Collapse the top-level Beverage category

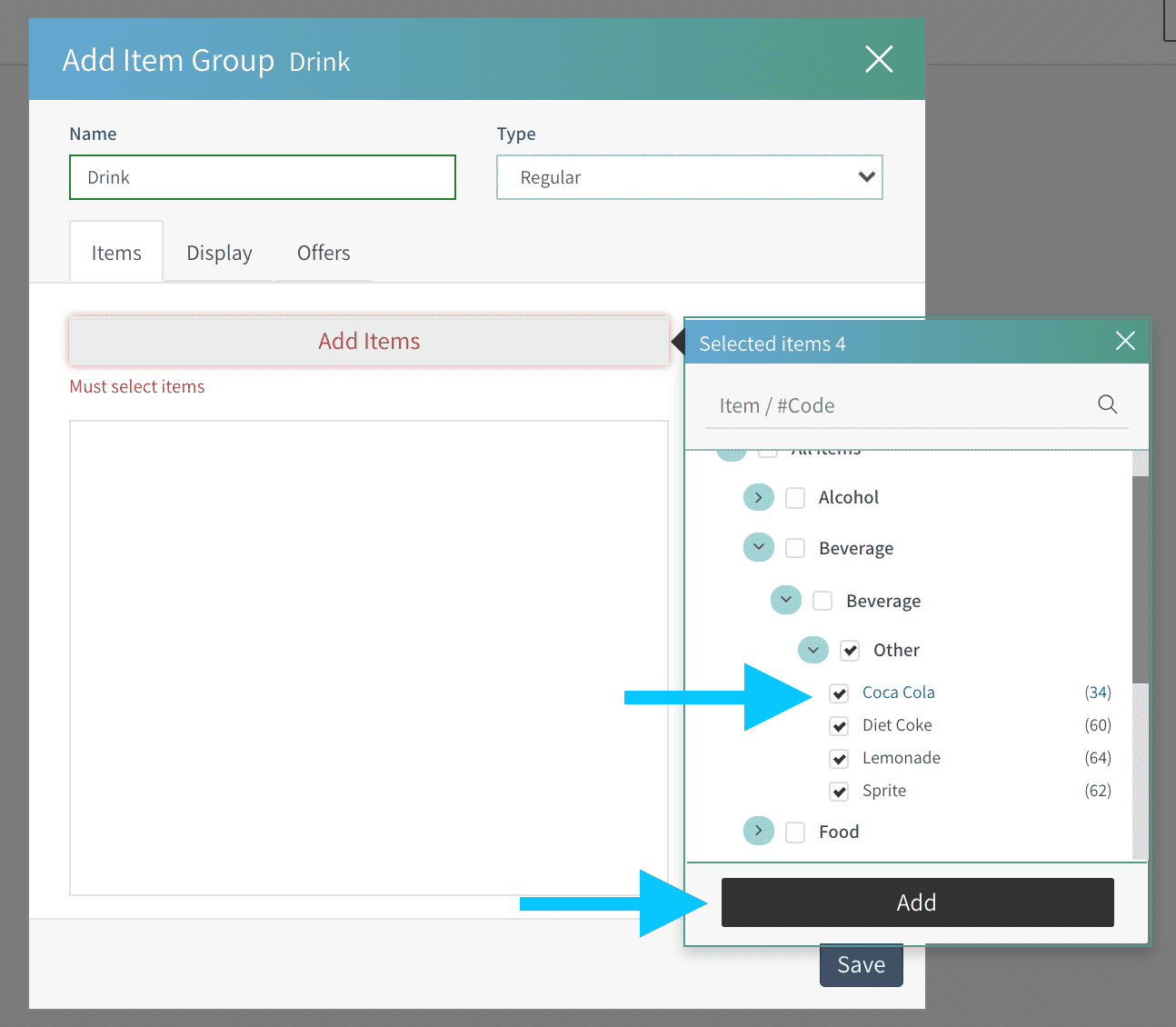tap(758, 548)
